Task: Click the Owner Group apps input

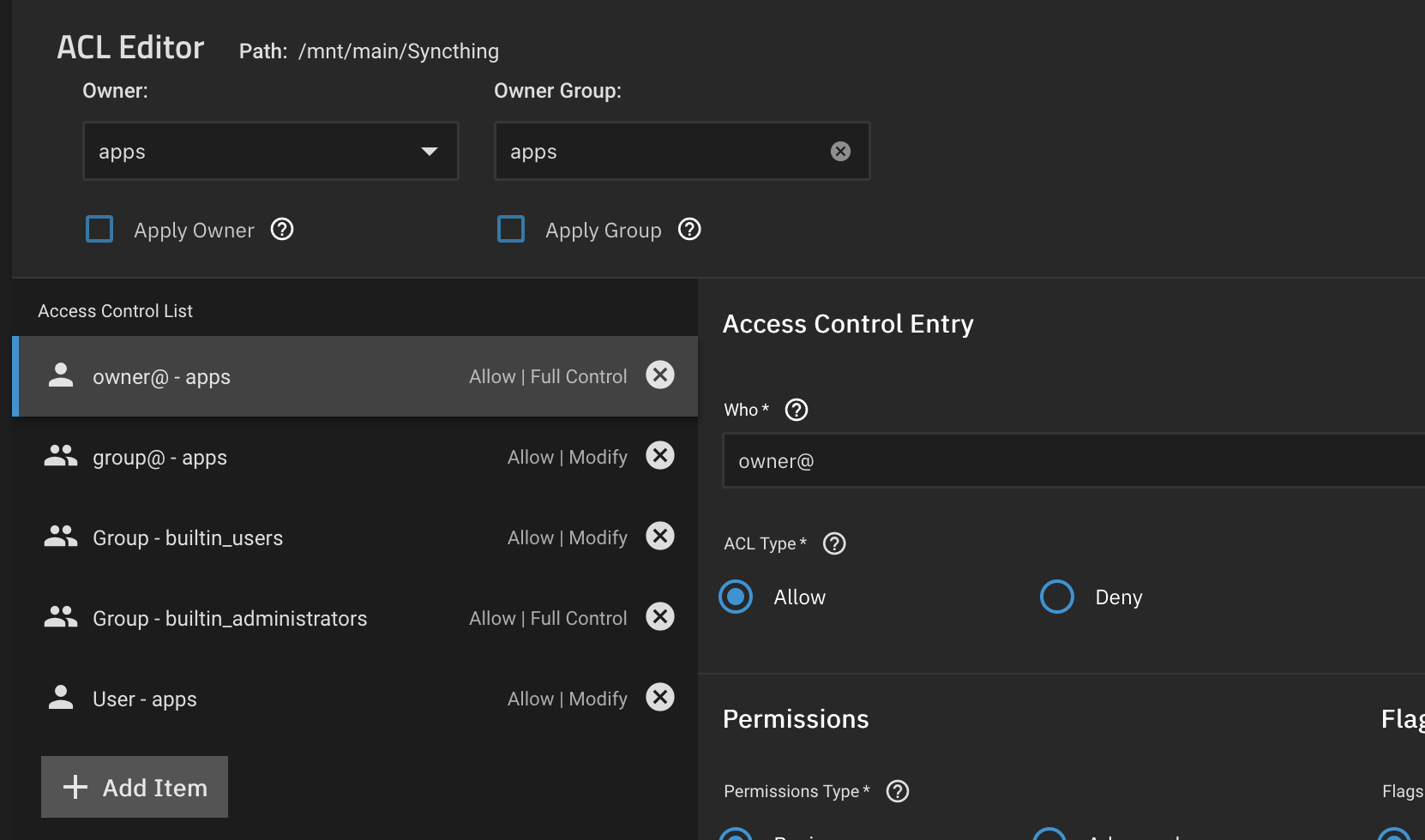Action: (x=682, y=151)
